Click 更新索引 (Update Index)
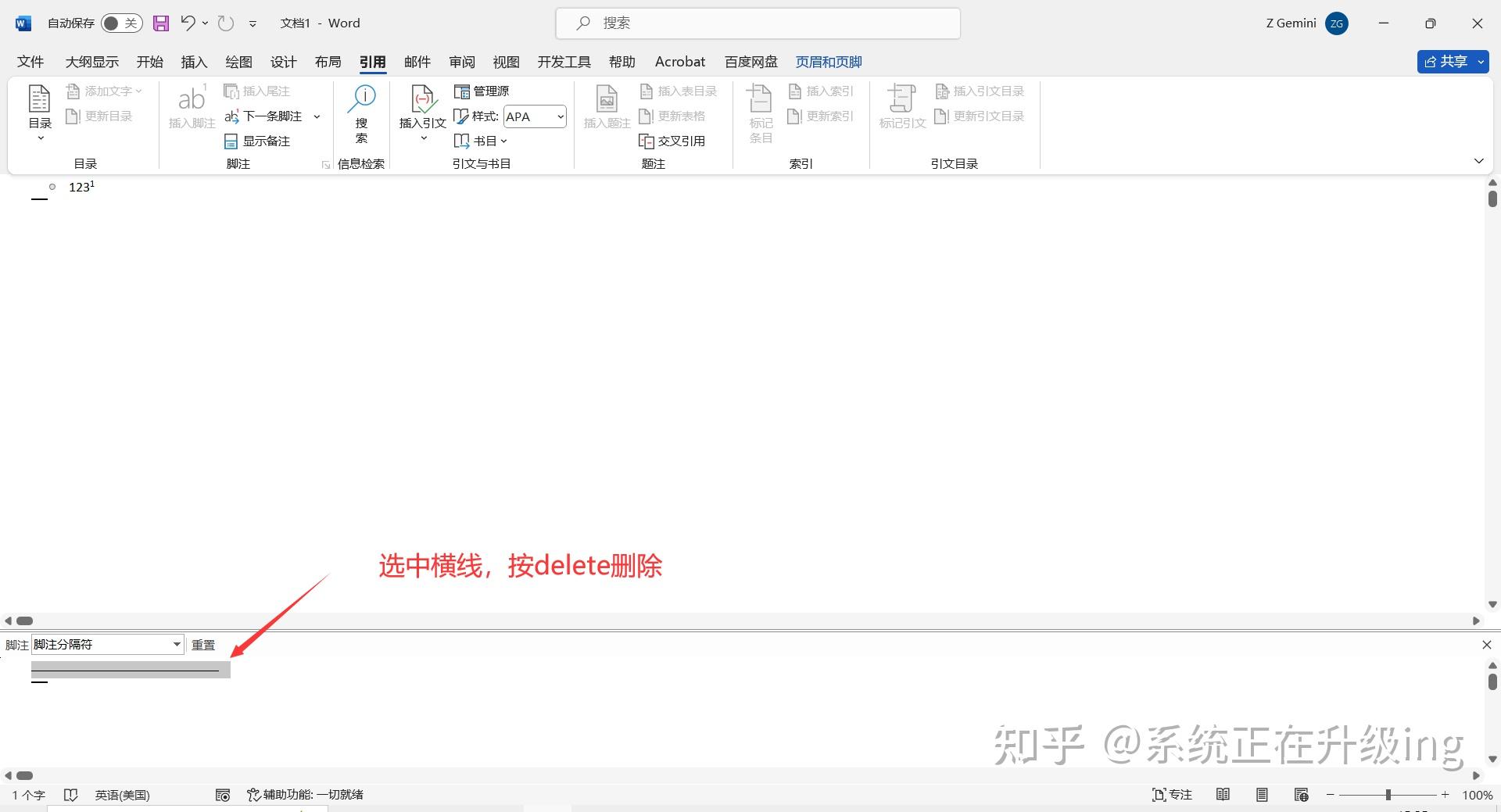Screen dimensions: 1501x812 (821, 116)
